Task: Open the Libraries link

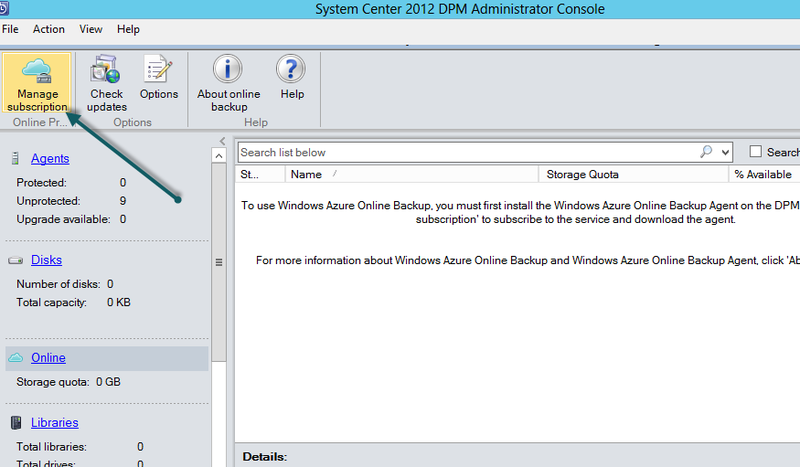Action: tap(55, 423)
